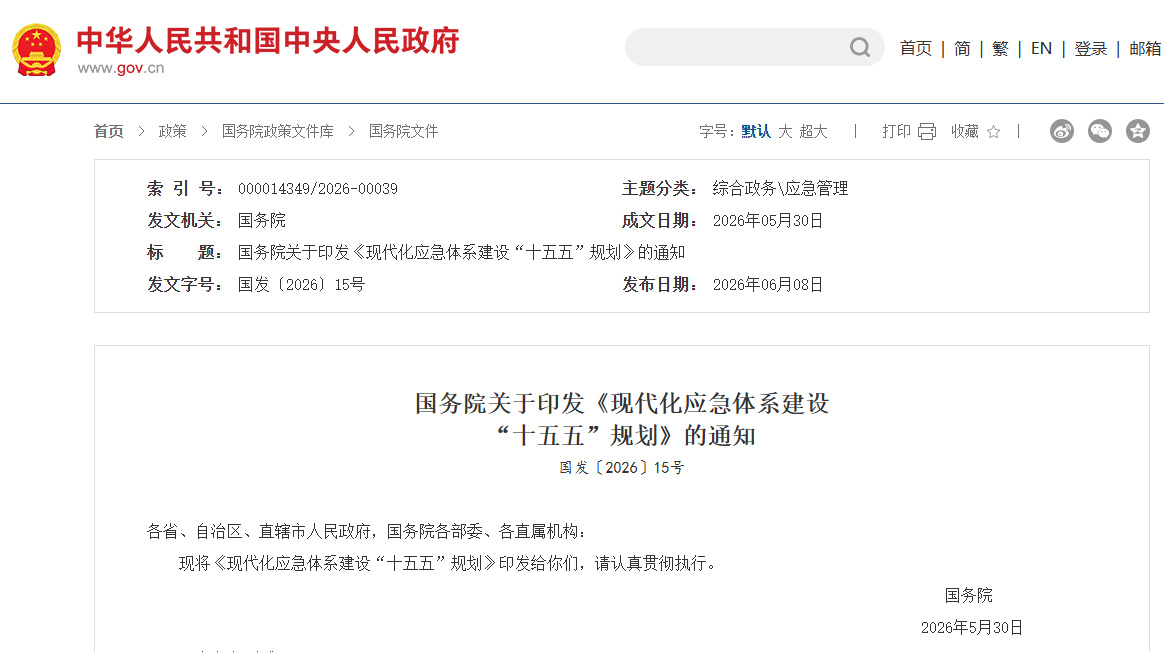Share to Weibo icon
1164x652 pixels.
pyautogui.click(x=1062, y=131)
